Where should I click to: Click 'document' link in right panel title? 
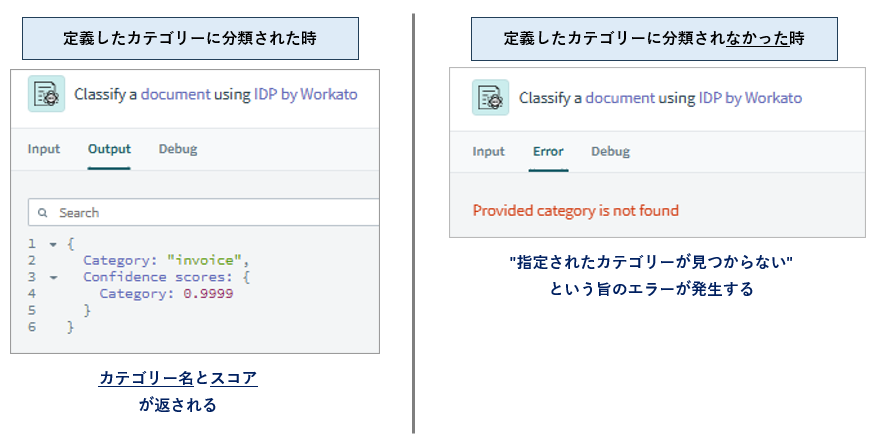(620, 98)
